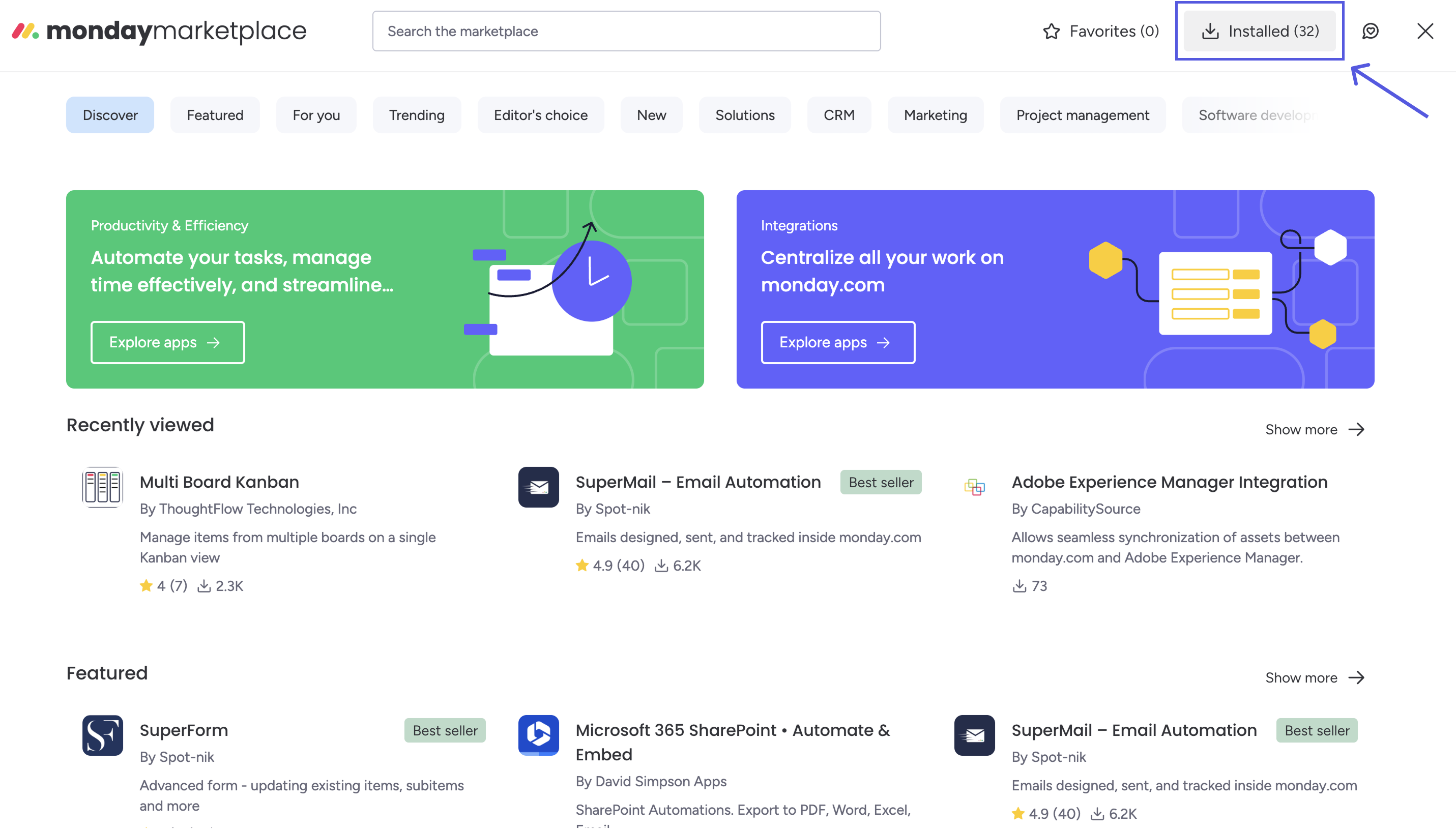
Task: Click Best seller badge on SuperForm
Action: [x=445, y=730]
